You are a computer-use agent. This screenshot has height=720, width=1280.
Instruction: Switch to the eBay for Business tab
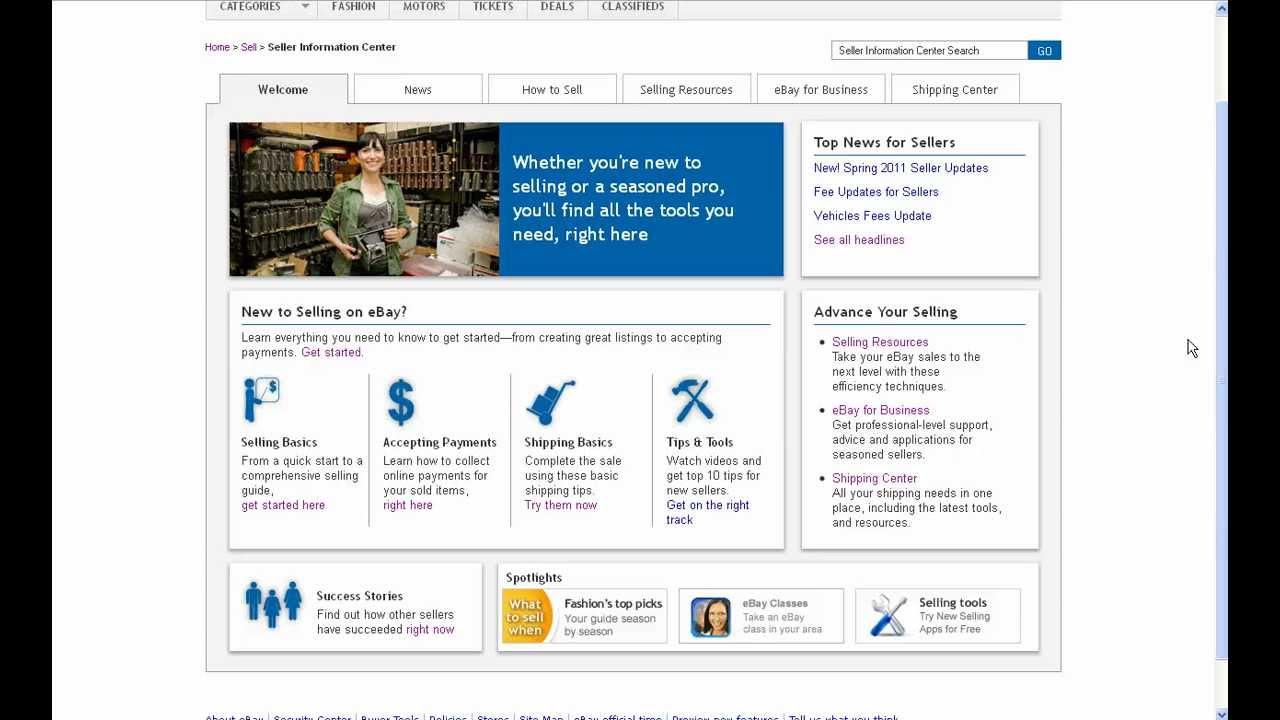[821, 89]
